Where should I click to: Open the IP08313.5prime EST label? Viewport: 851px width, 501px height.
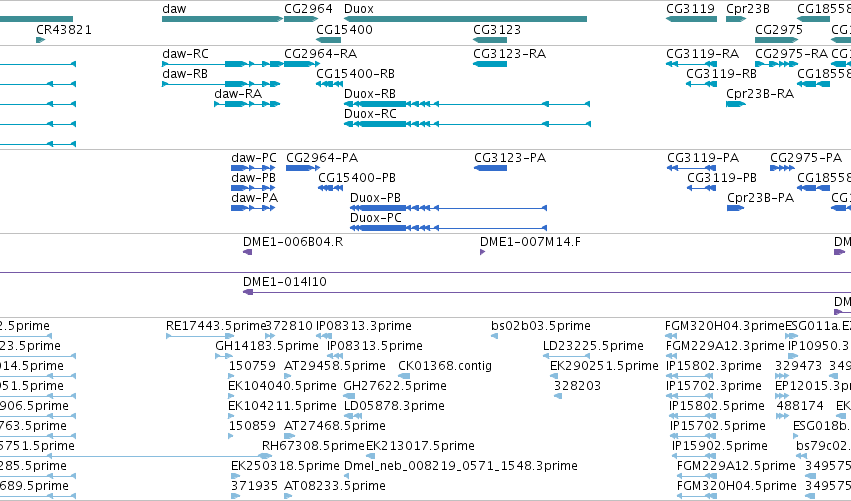point(374,346)
